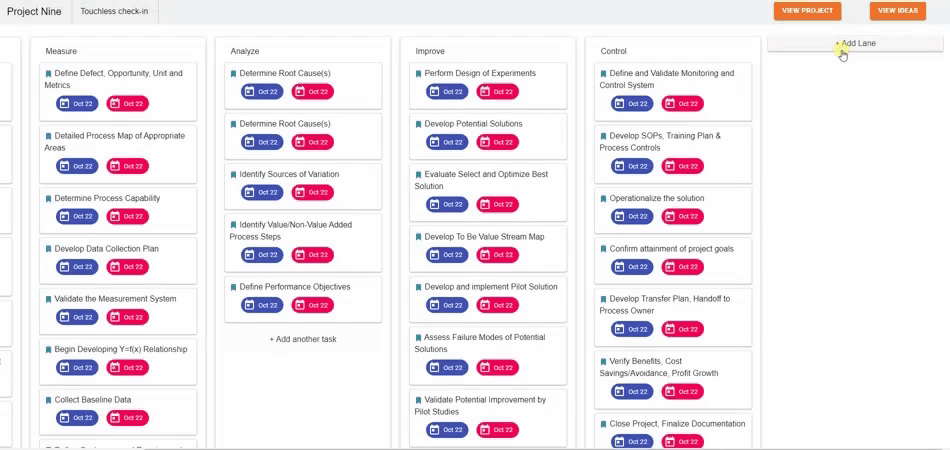Screen dimensions: 950x450
Task: Add another task in Analyze lane
Action: point(303,339)
